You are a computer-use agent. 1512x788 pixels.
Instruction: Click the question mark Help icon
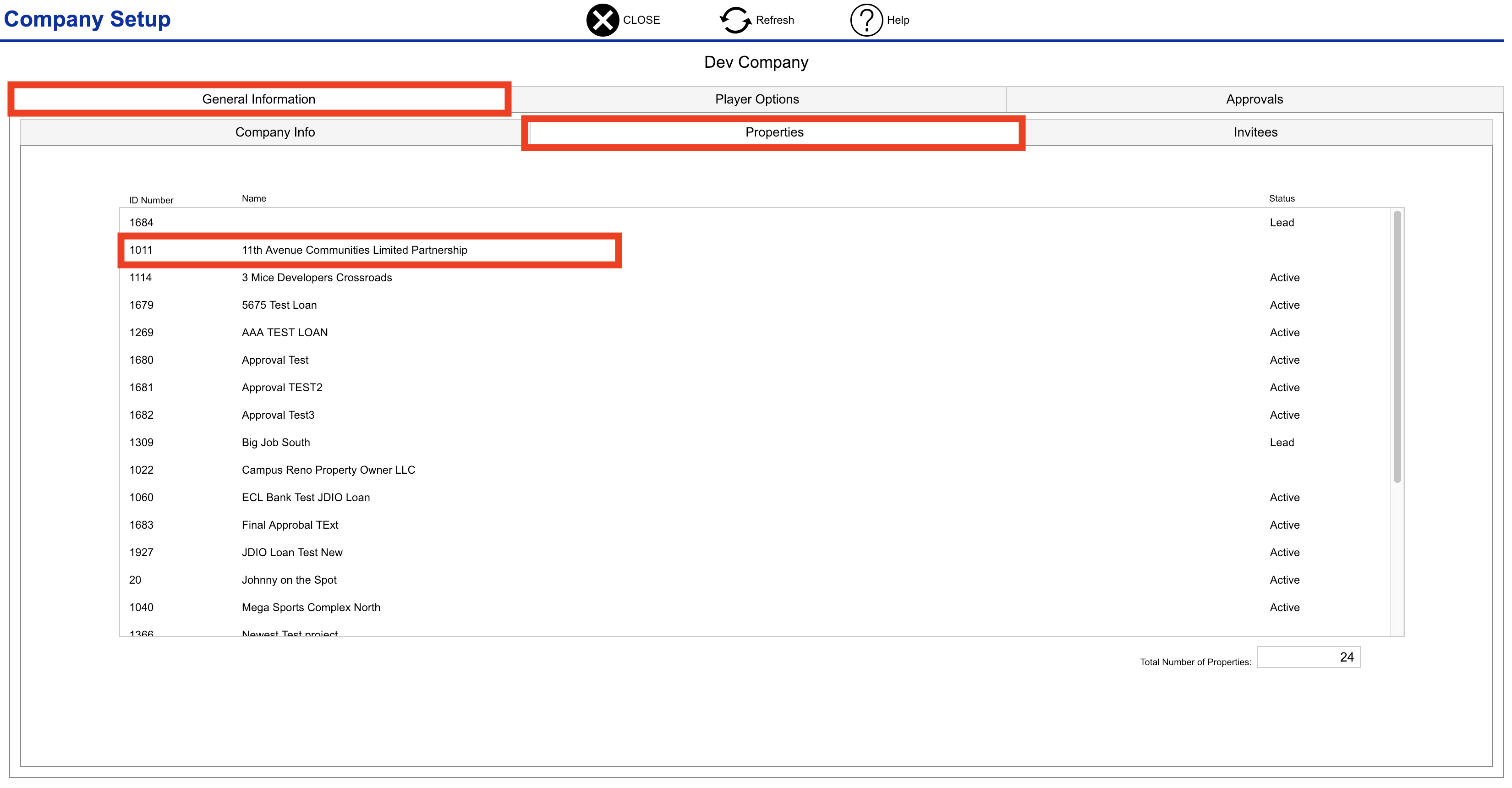pos(866,20)
